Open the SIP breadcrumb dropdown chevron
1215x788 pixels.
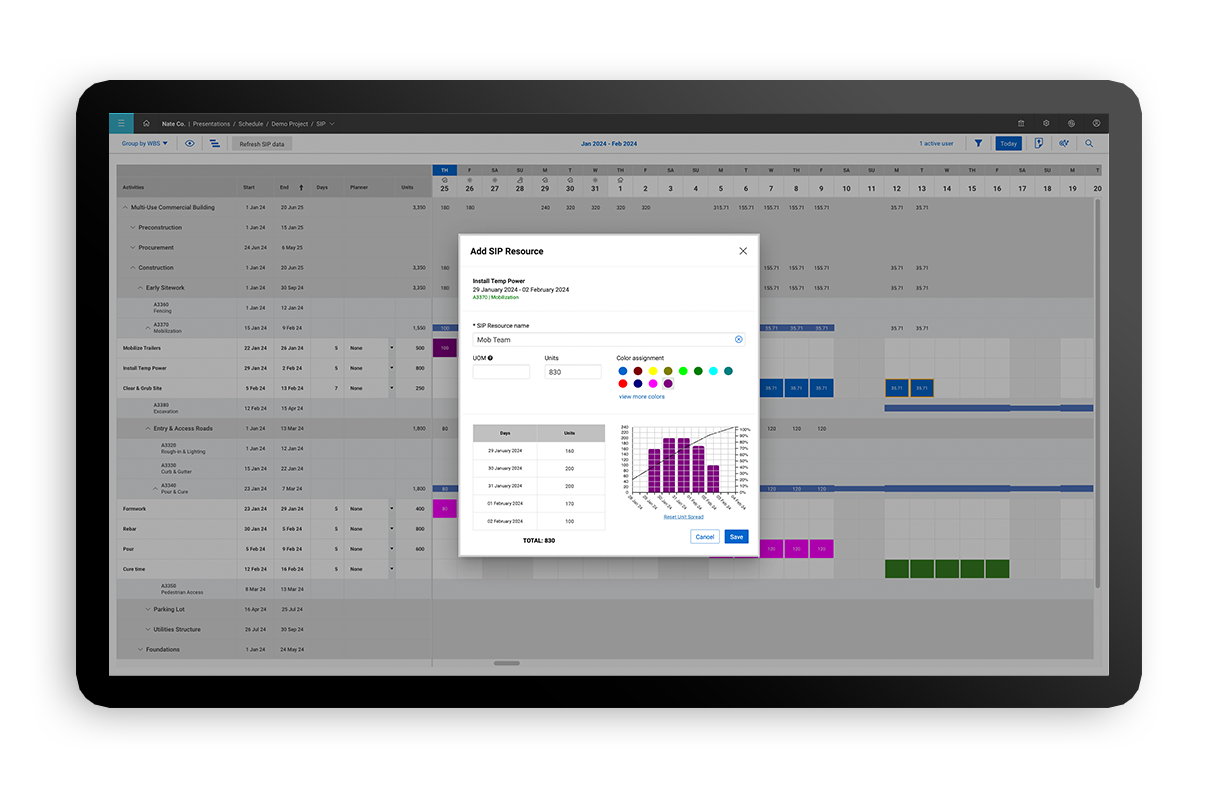(x=332, y=124)
